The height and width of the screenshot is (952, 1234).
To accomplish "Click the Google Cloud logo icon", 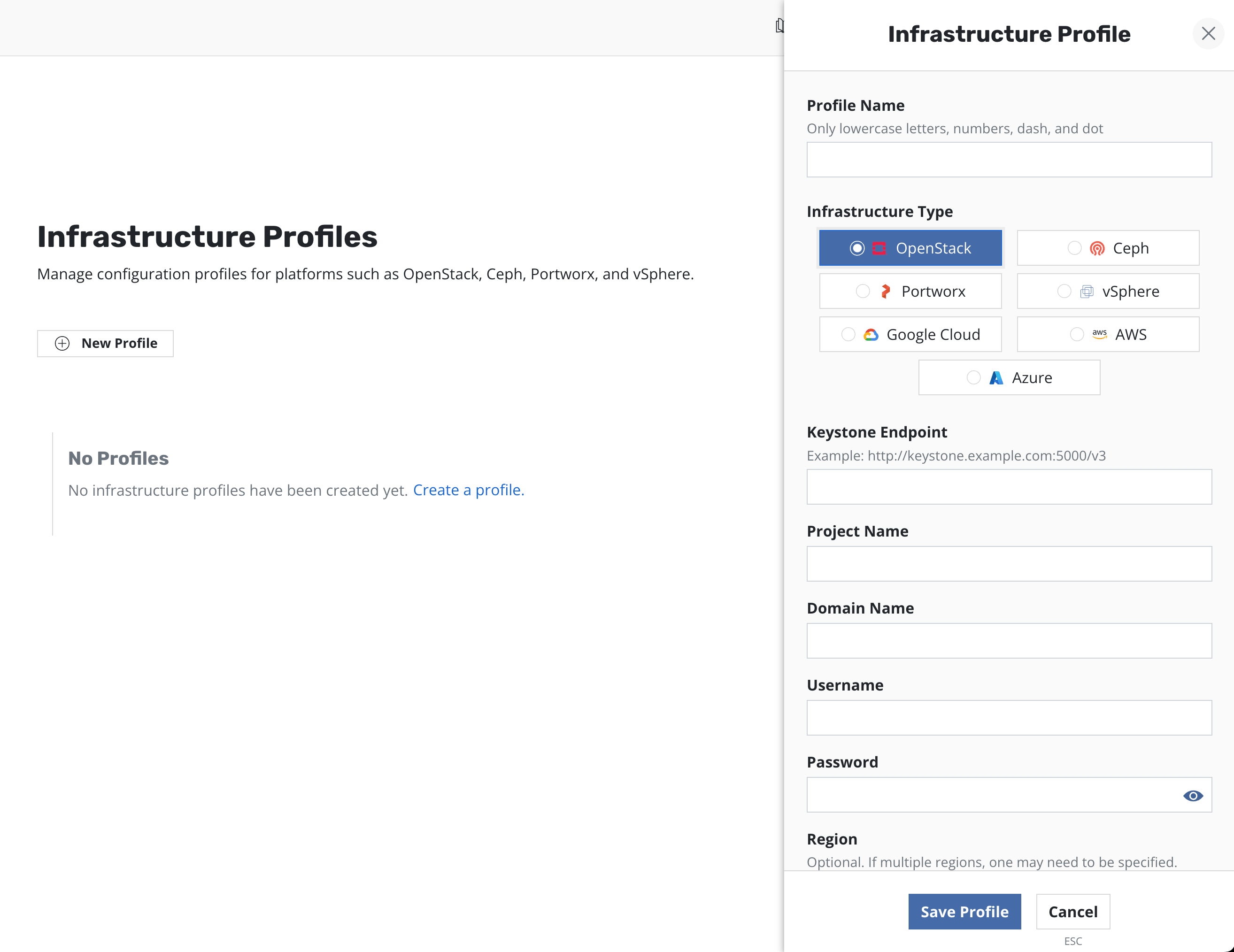I will (x=871, y=335).
